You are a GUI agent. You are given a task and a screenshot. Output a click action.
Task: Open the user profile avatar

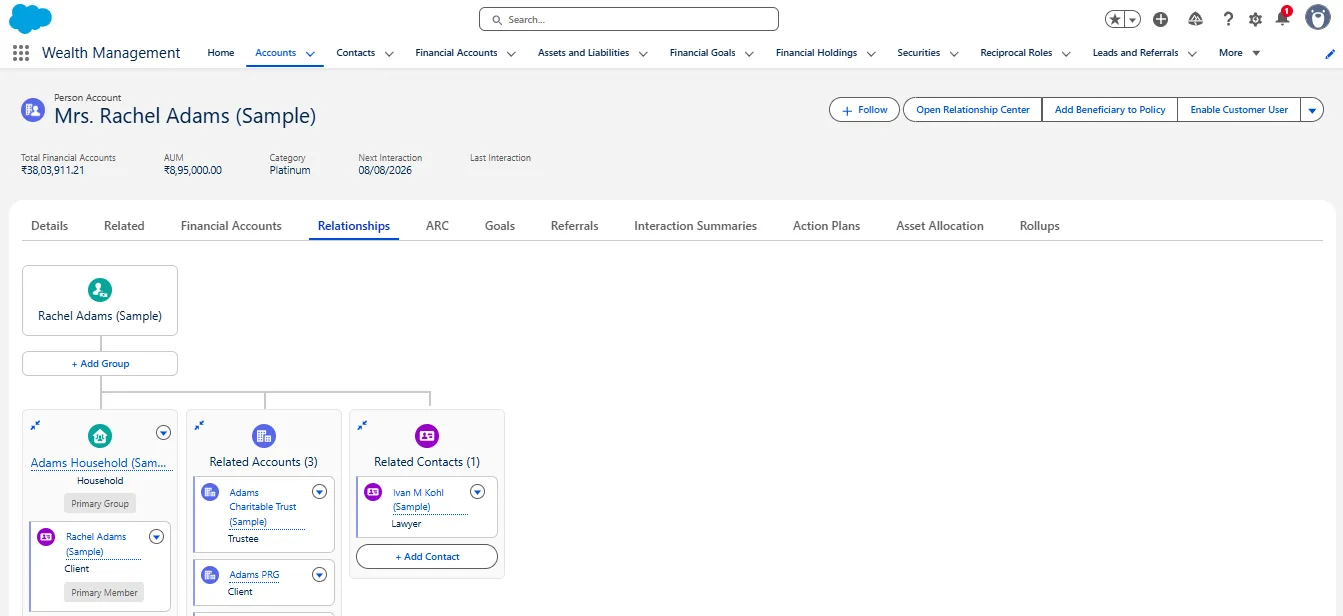pyautogui.click(x=1317, y=18)
